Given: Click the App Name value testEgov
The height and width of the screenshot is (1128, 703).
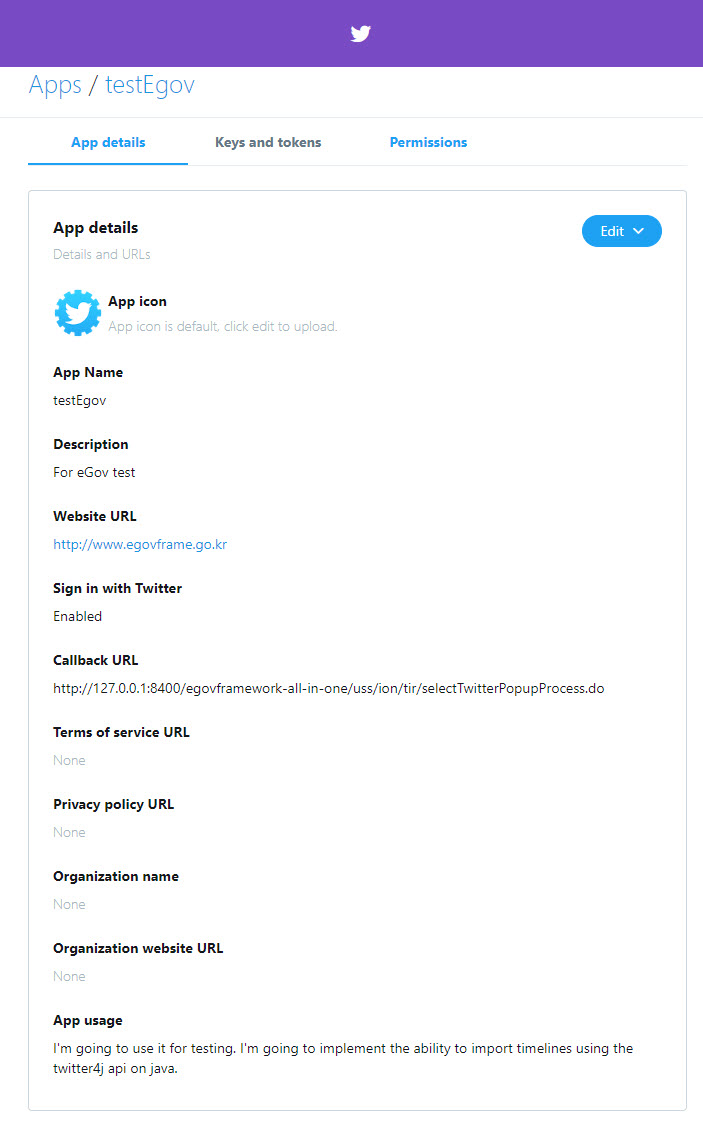Looking at the screenshot, I should click(x=79, y=400).
